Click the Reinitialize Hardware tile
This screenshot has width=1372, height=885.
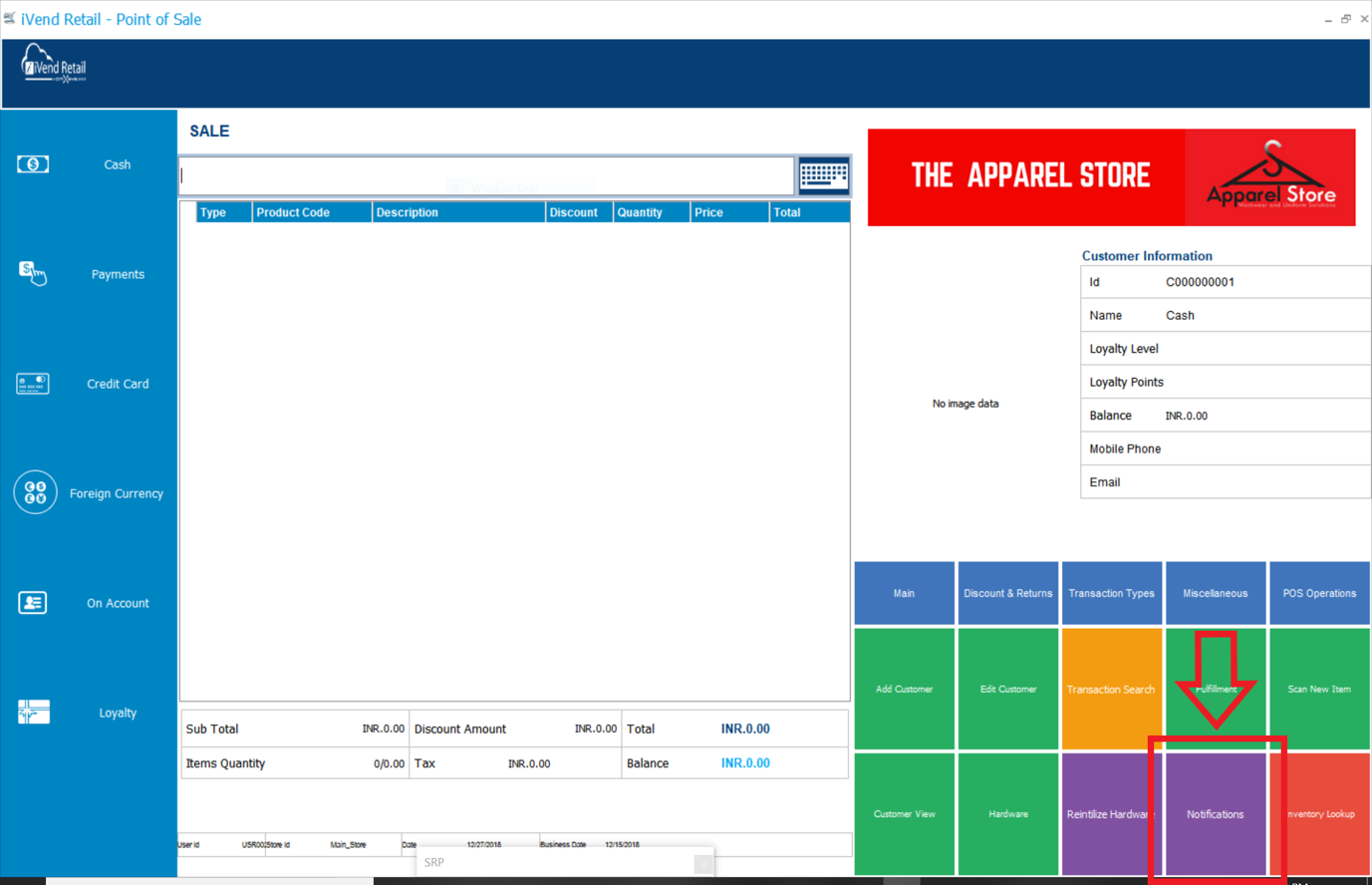coord(1111,814)
